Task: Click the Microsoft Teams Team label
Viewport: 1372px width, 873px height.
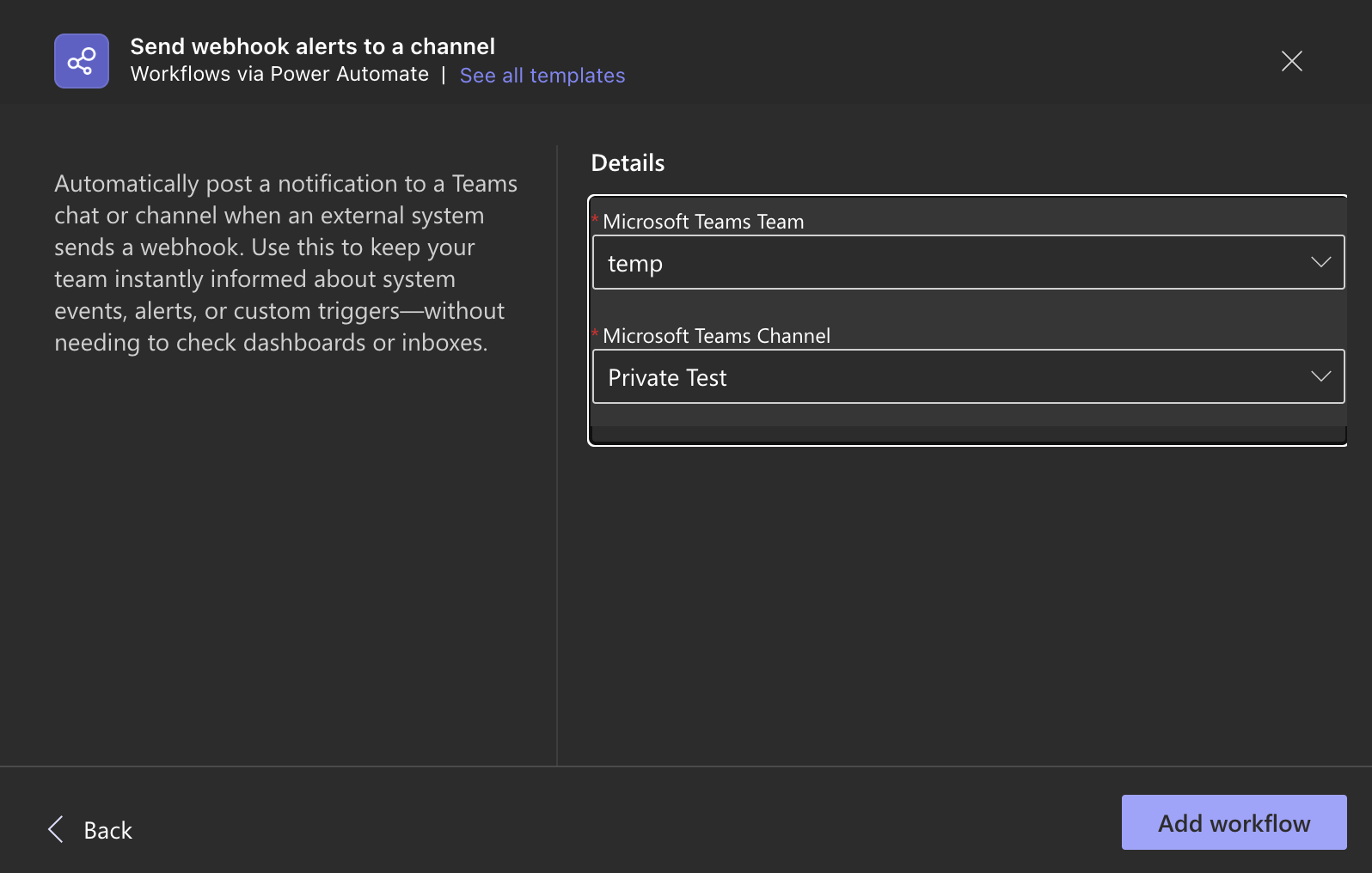Action: pyautogui.click(x=703, y=222)
